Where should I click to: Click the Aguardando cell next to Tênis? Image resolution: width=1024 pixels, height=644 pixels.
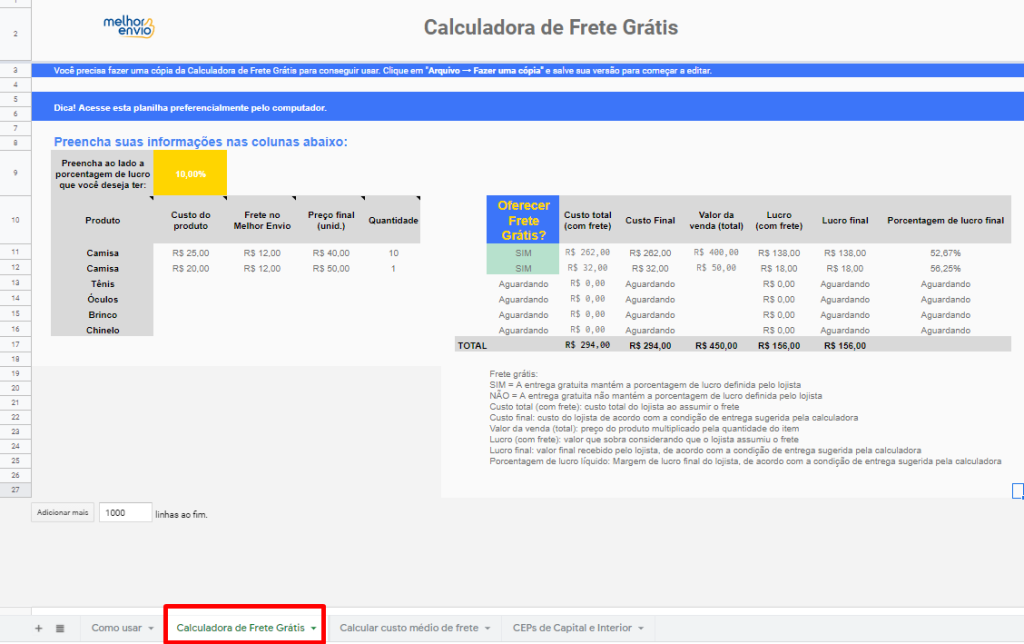pos(524,283)
